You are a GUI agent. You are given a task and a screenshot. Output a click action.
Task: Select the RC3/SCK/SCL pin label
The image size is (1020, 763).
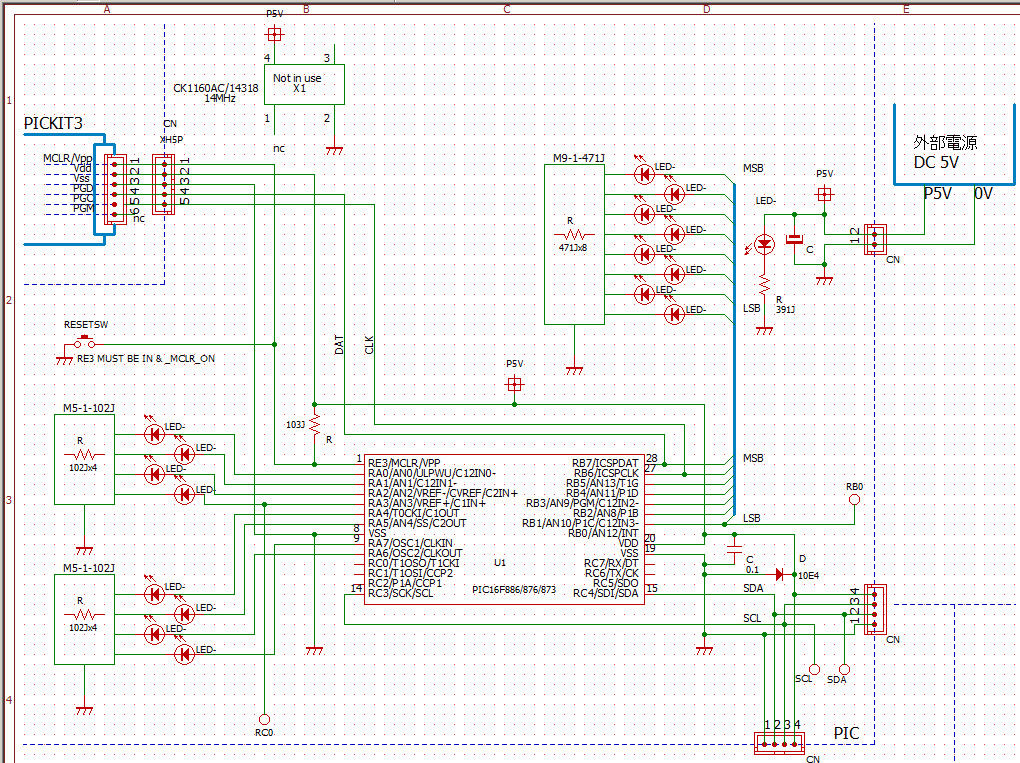(x=401, y=593)
